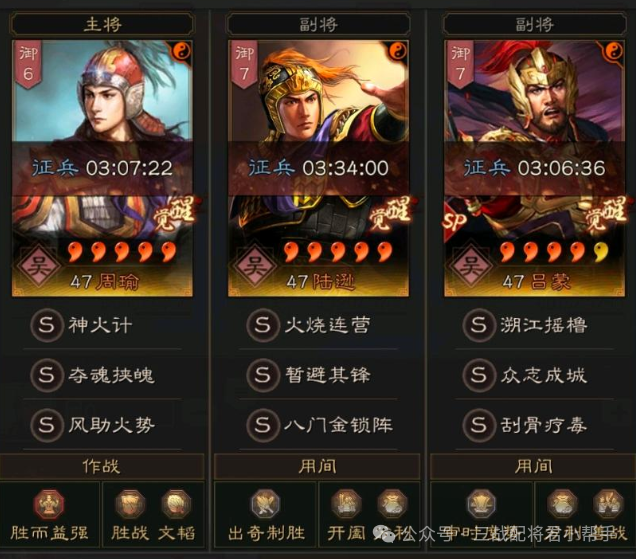Open the 作战 section under 周瑜
This screenshot has width=636, height=559.
102,467
